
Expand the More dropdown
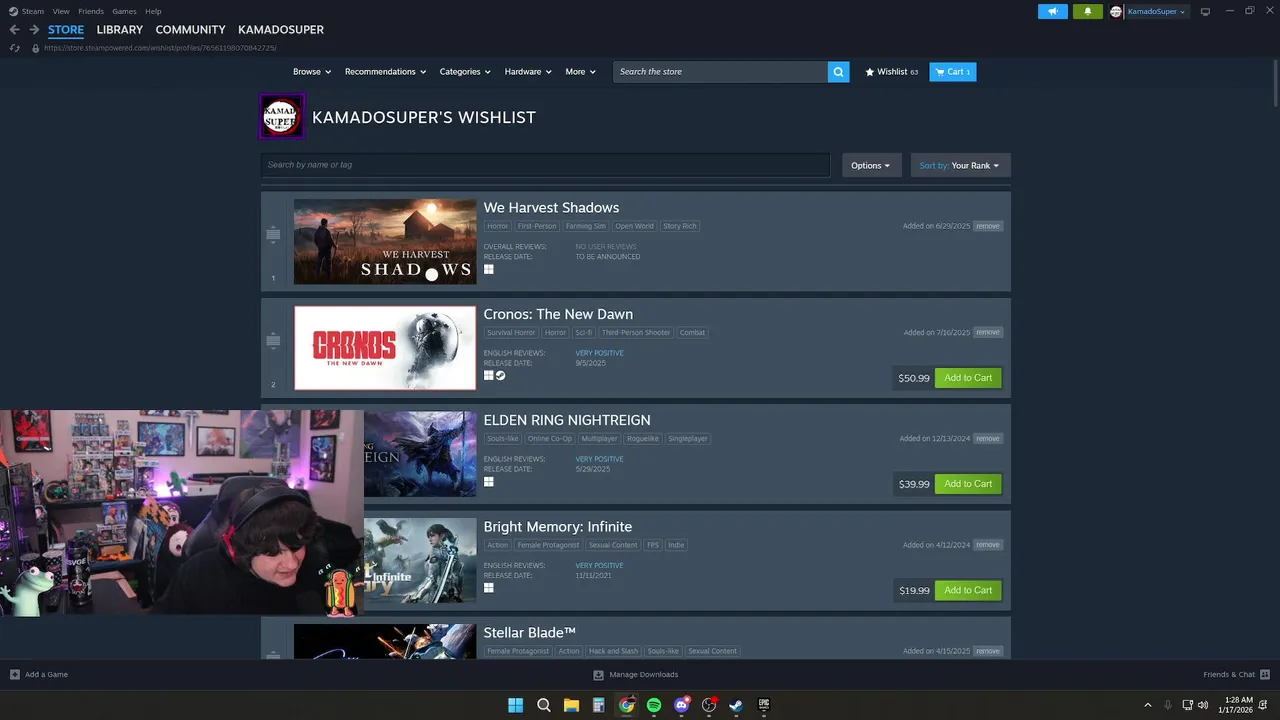pos(580,72)
